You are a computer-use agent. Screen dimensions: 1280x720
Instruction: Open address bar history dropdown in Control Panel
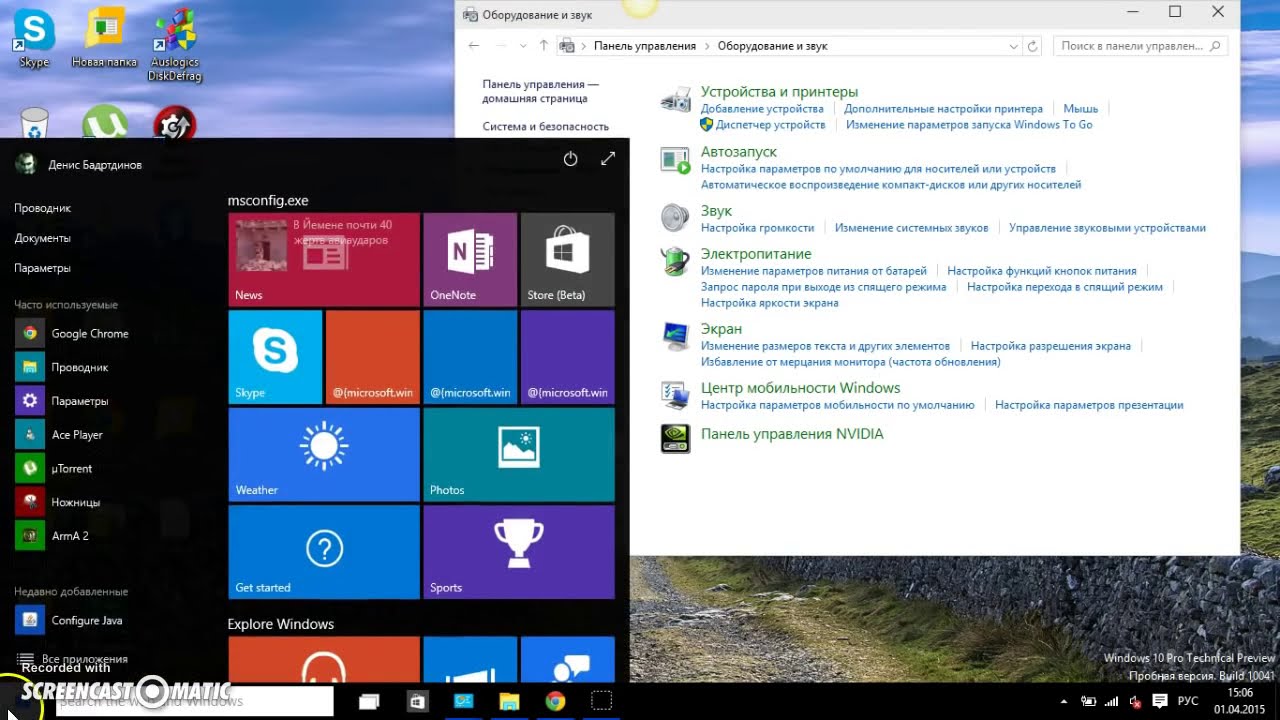click(x=1013, y=46)
